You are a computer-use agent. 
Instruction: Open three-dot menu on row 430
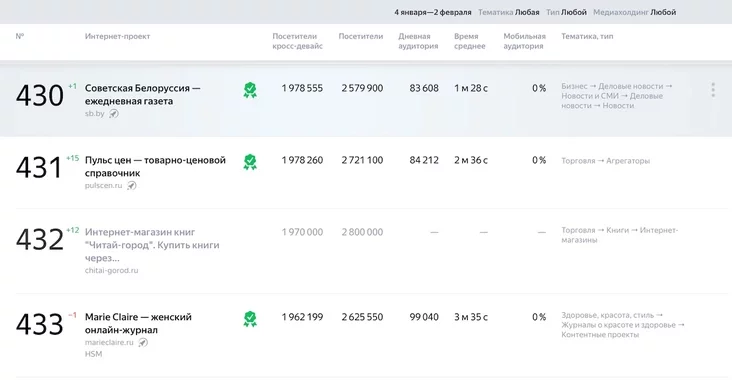[713, 90]
